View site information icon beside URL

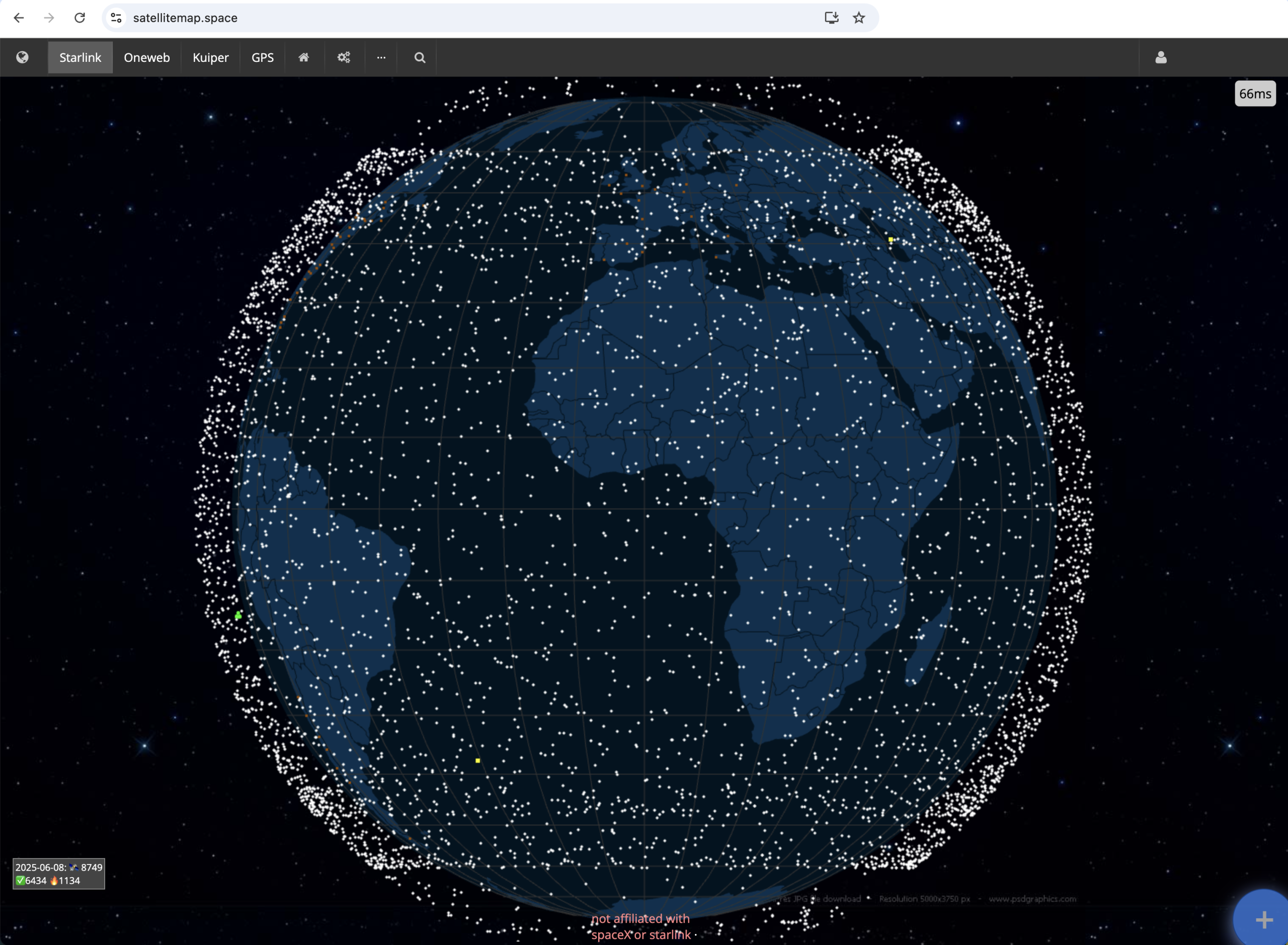116,18
